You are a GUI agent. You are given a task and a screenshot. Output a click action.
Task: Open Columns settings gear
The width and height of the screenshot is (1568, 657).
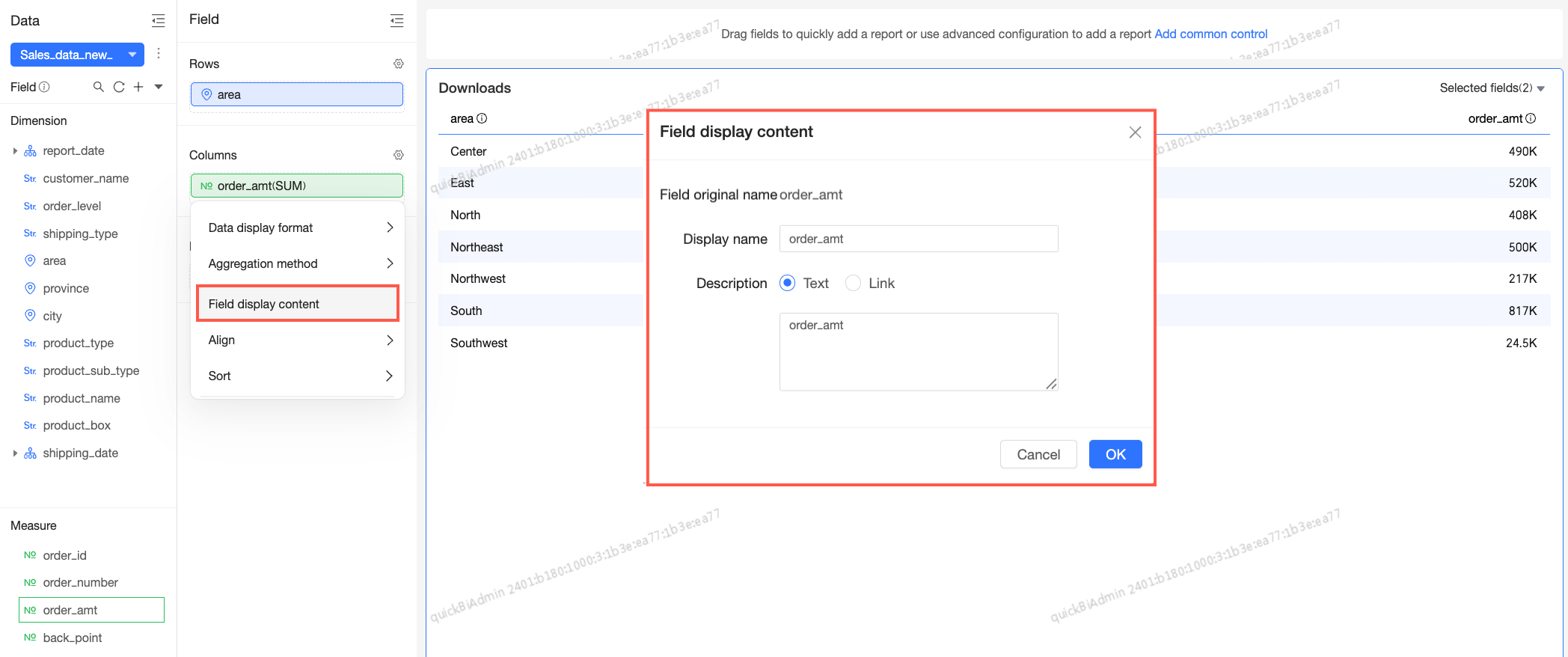pyautogui.click(x=399, y=155)
